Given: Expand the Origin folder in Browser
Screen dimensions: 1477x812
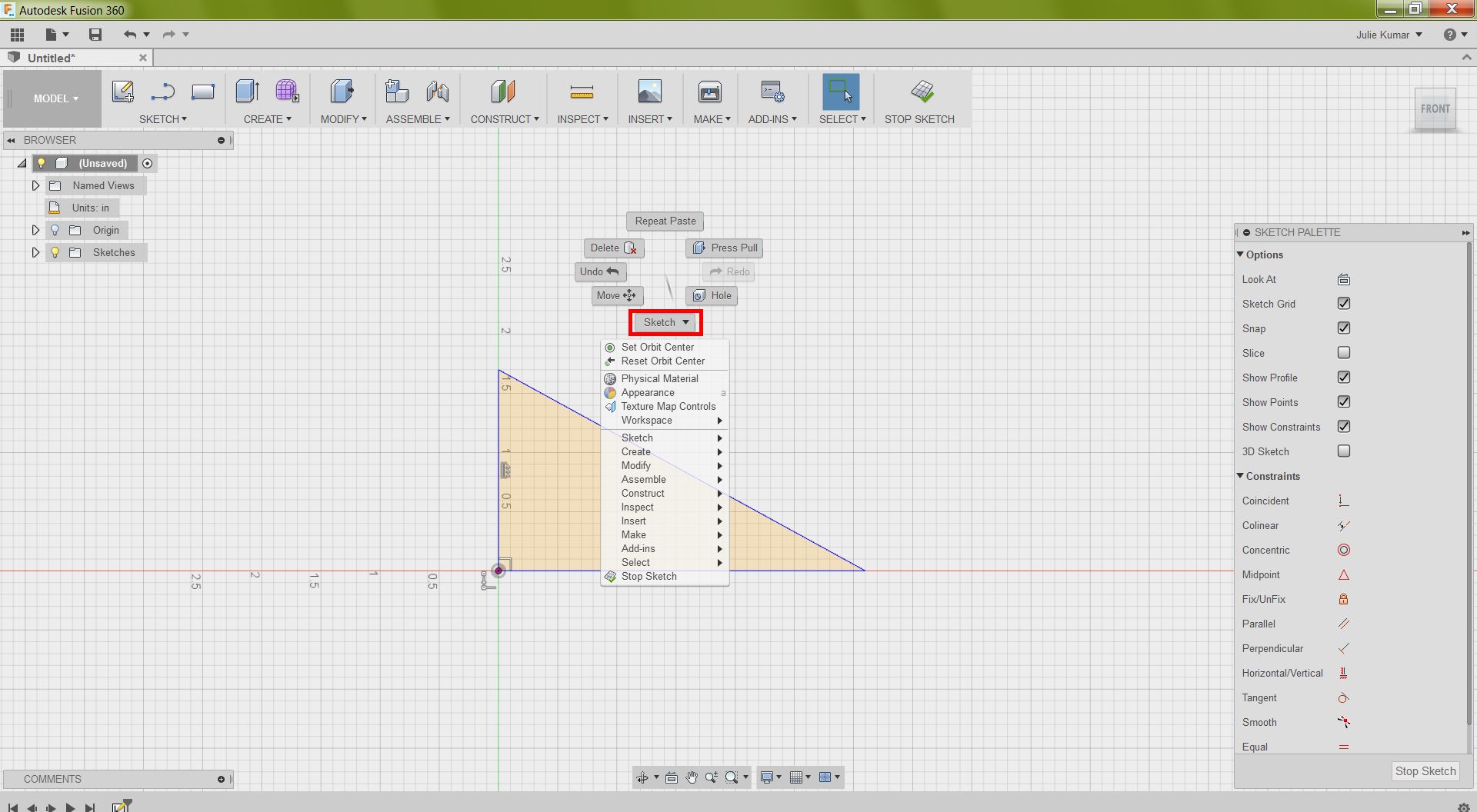Looking at the screenshot, I should [x=35, y=229].
